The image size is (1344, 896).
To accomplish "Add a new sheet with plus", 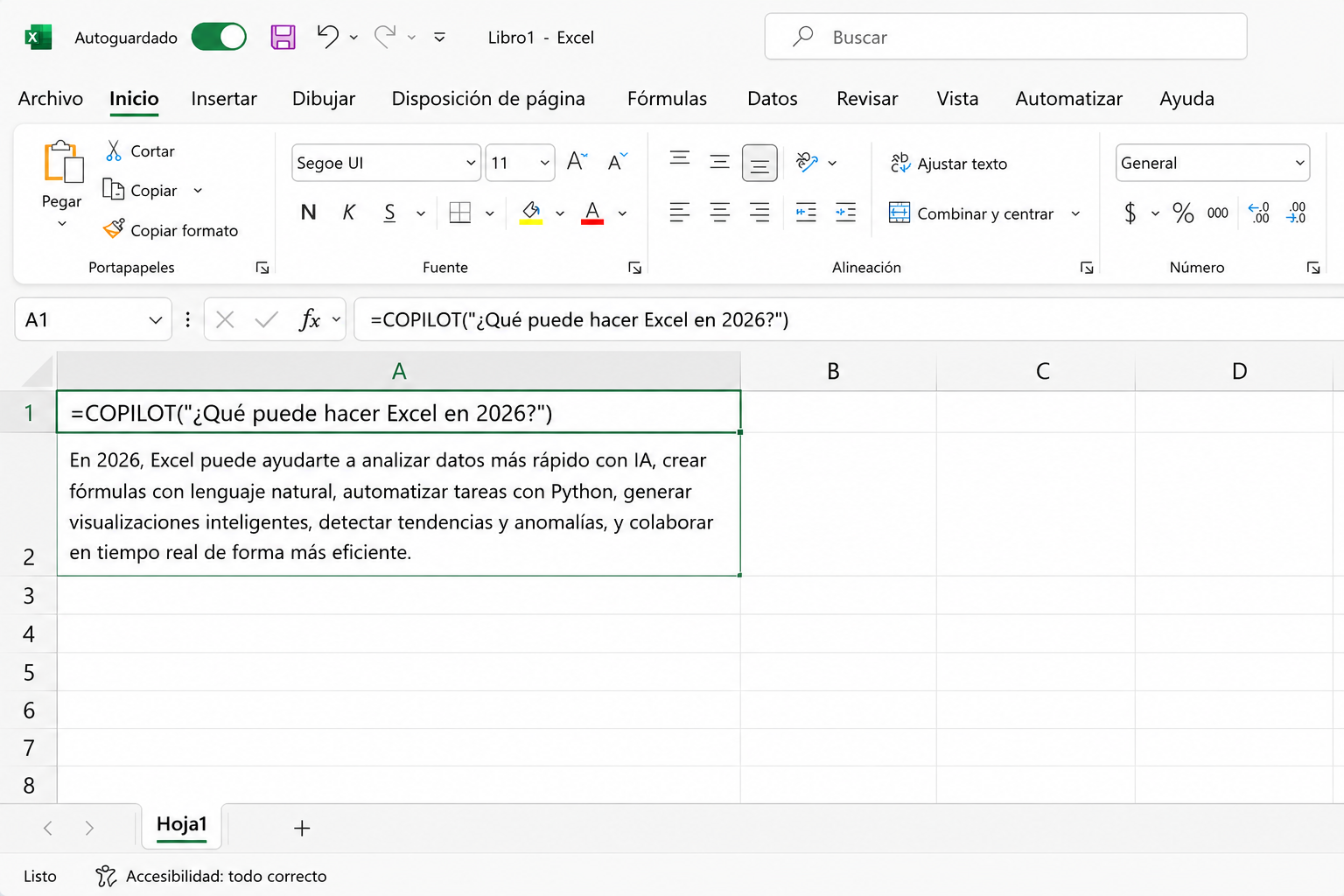I will (x=302, y=828).
